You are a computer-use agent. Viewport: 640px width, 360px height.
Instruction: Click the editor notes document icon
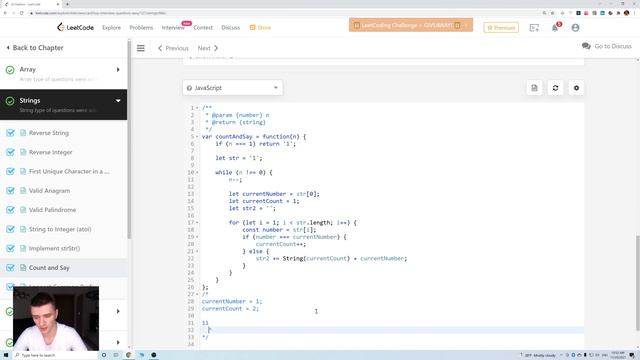[x=534, y=88]
